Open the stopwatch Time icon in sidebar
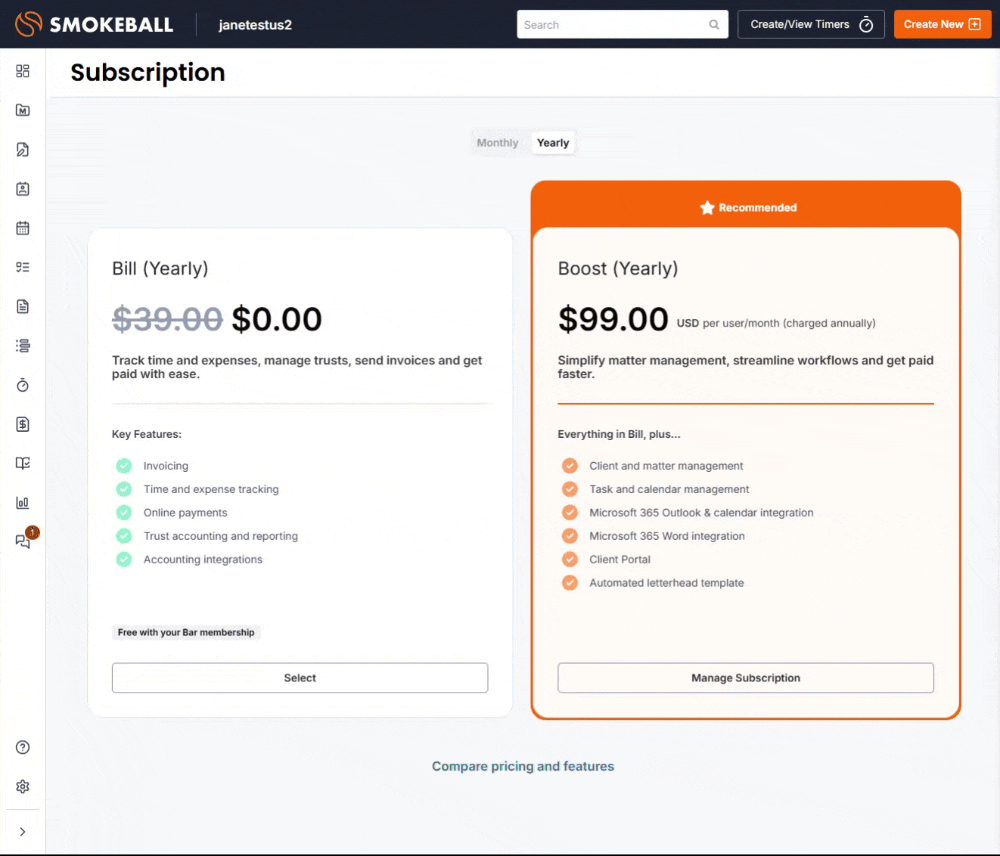The height and width of the screenshot is (856, 1000). click(x=23, y=385)
